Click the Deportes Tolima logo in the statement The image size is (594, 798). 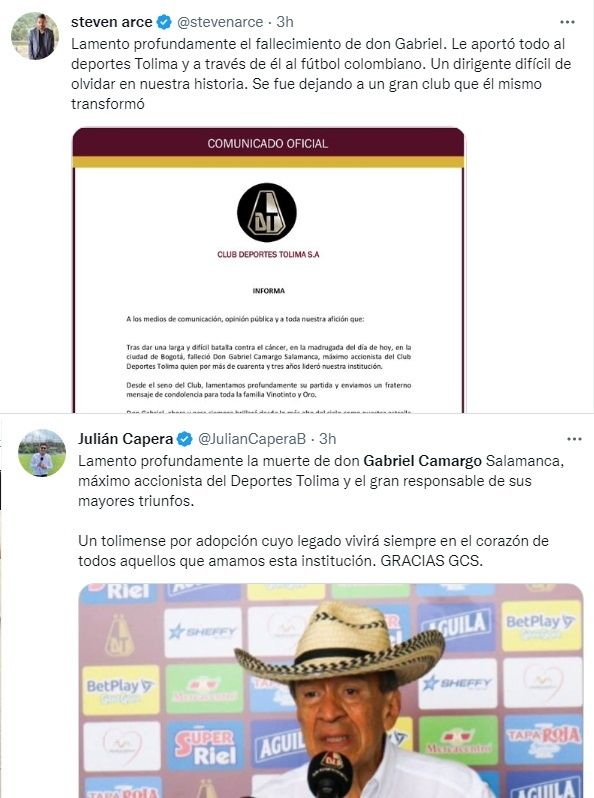click(x=267, y=213)
